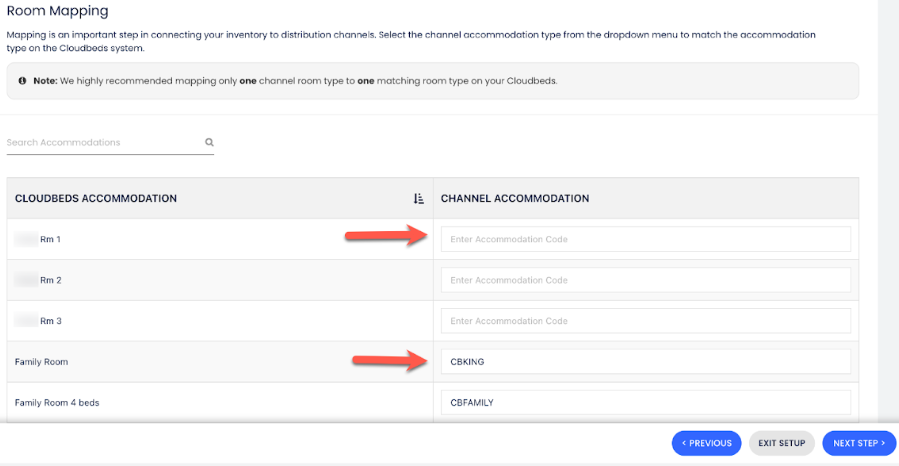Select the Family Room row label

tap(42, 362)
